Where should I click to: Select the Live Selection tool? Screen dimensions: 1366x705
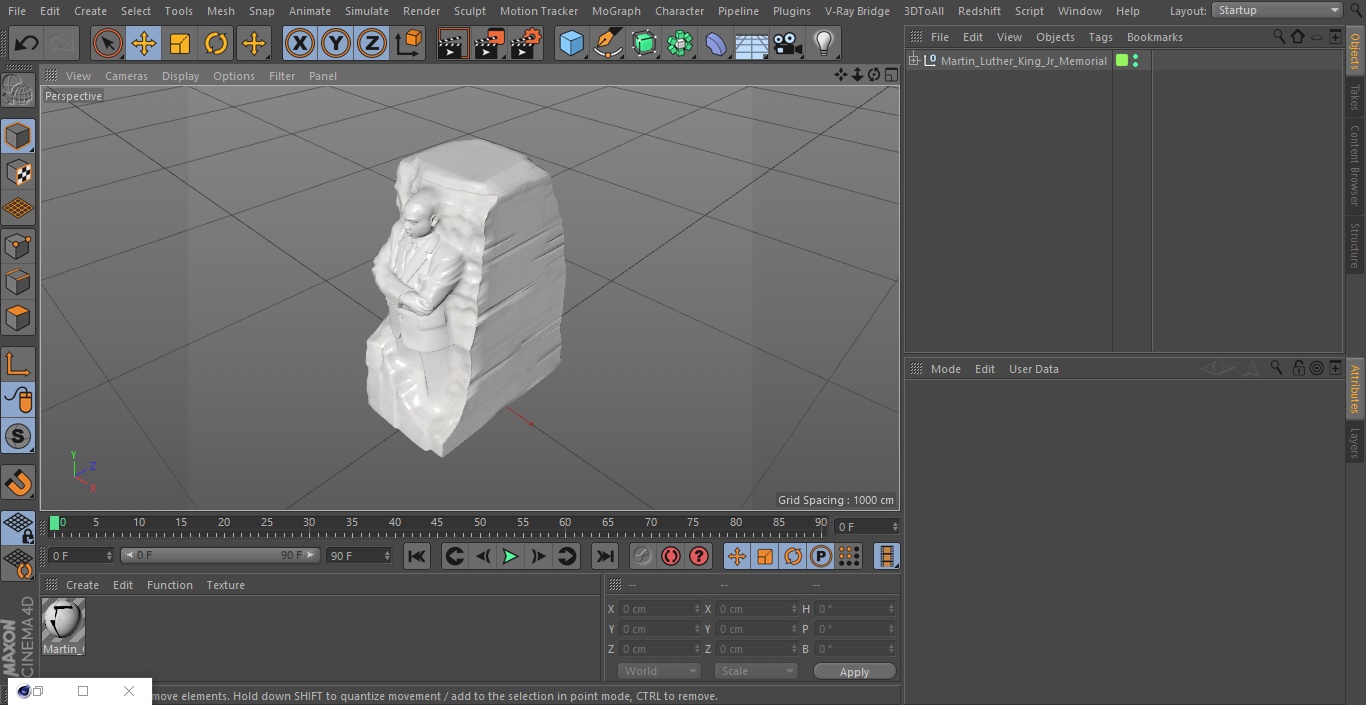108,43
